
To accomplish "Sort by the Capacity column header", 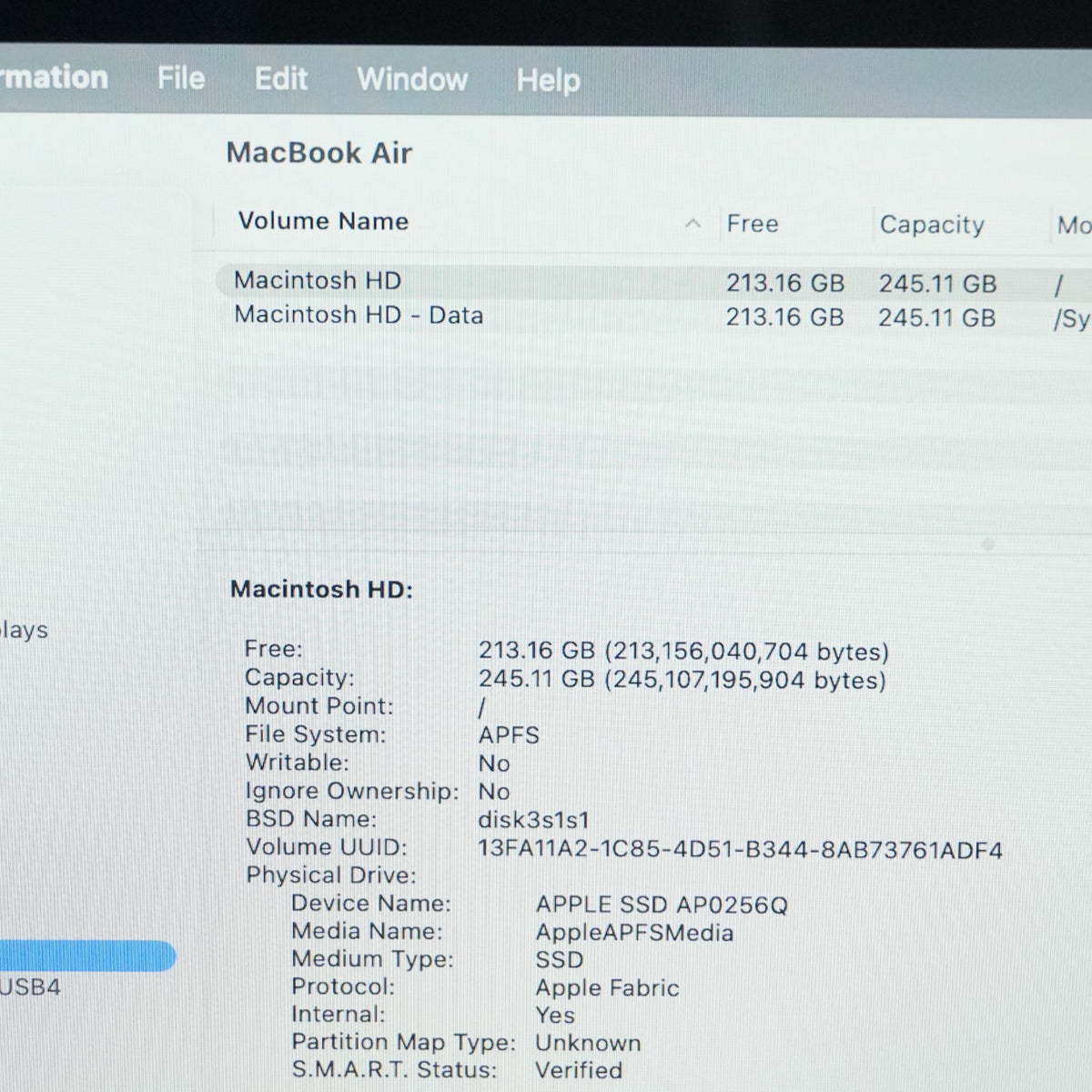I will pyautogui.click(x=932, y=225).
